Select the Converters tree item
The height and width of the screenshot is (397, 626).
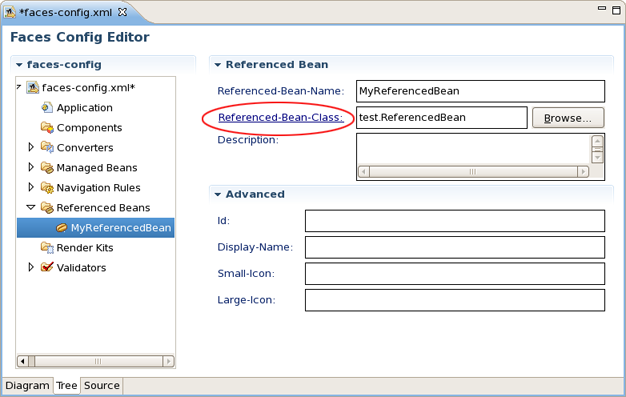point(85,148)
